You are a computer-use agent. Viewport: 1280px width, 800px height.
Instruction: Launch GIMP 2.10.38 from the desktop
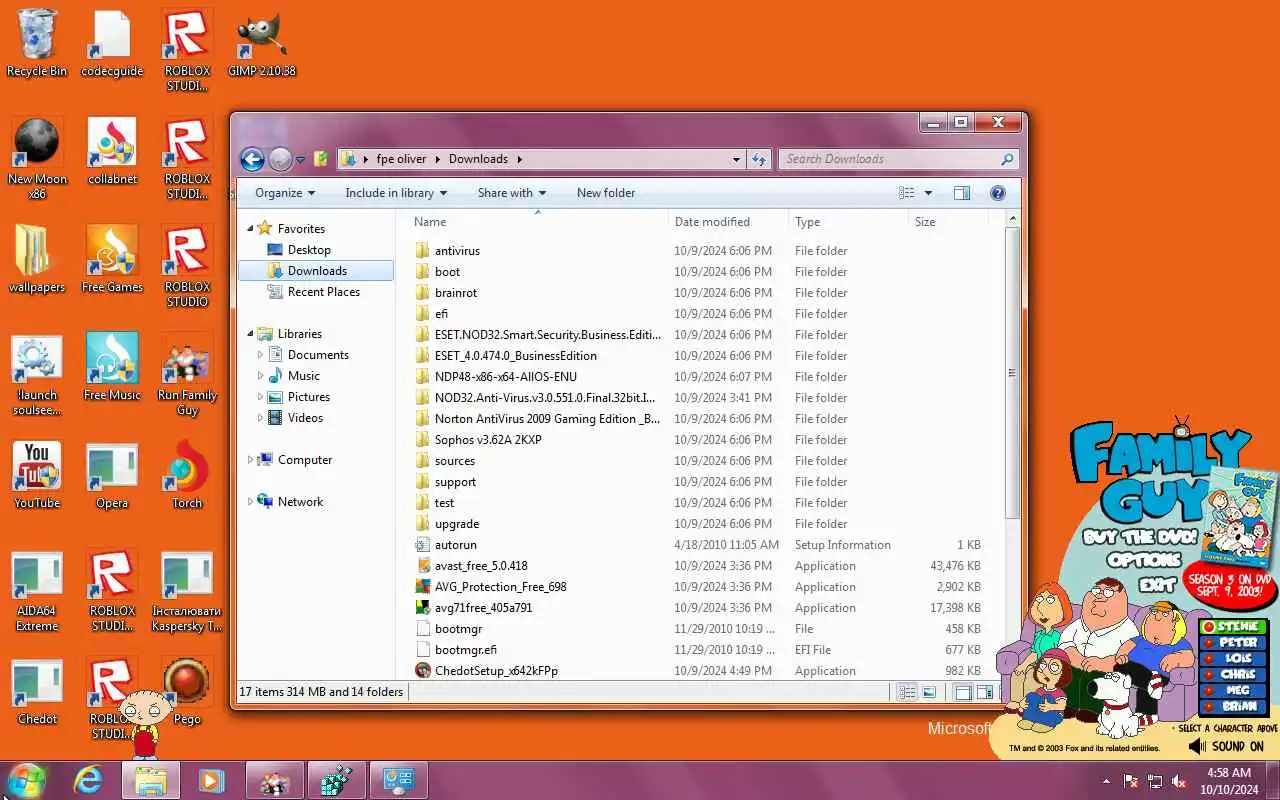pos(262,44)
